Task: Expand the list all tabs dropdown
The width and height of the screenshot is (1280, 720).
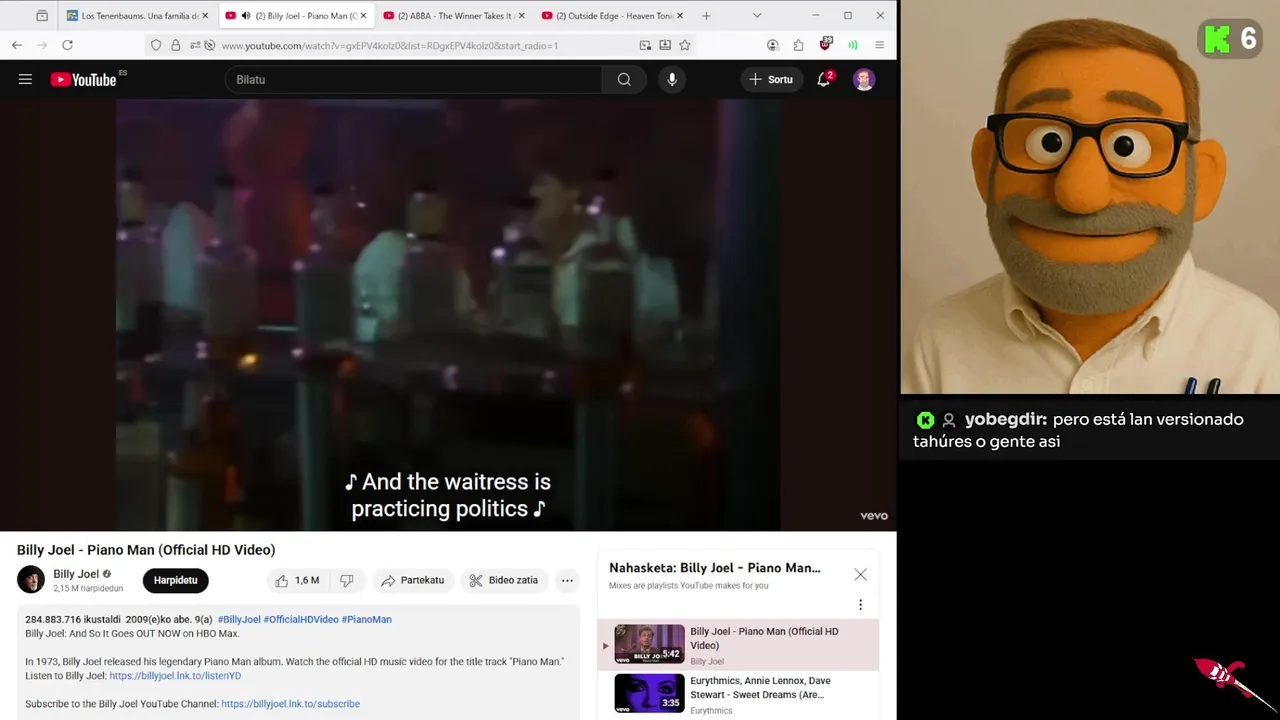Action: [757, 16]
